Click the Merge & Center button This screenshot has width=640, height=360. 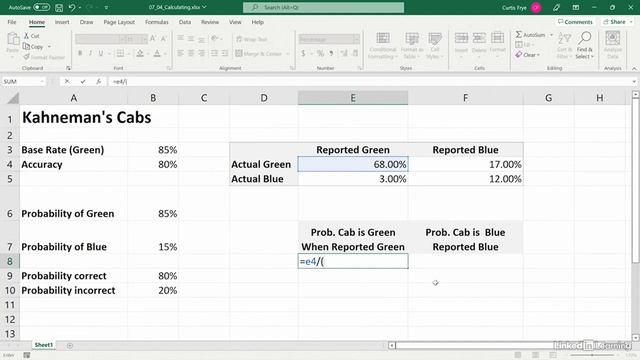pos(259,53)
